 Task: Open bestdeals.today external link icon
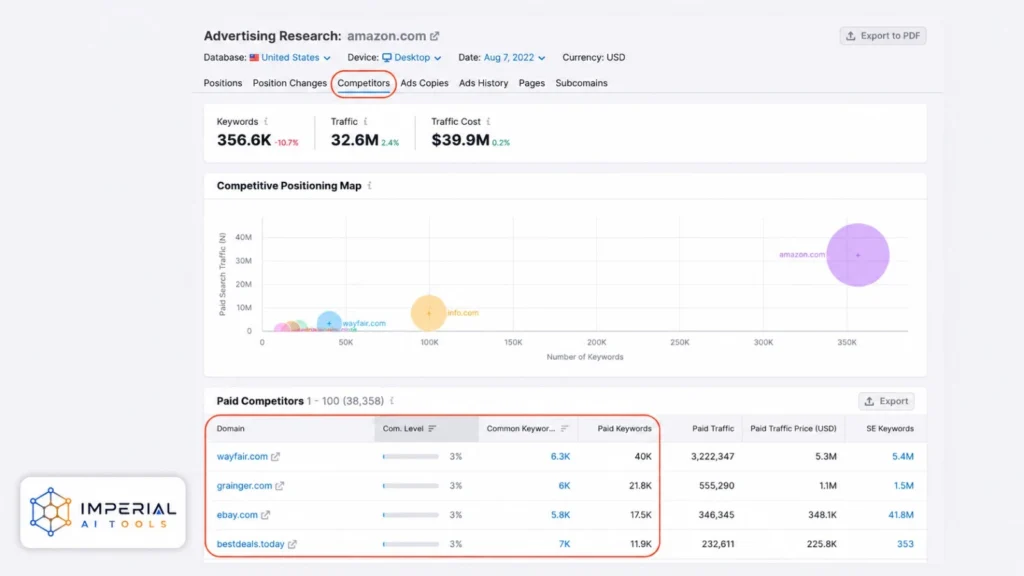click(292, 544)
